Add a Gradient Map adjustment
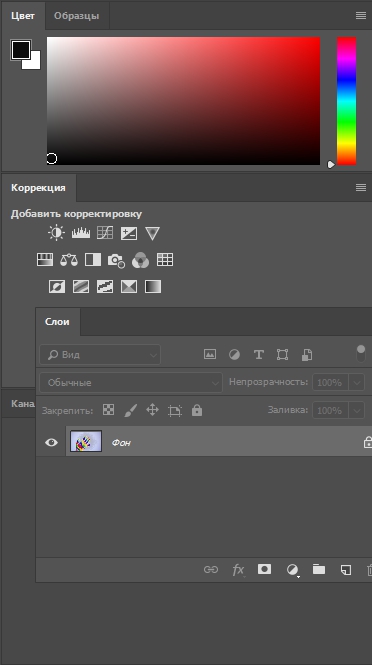The image size is (372, 665). click(153, 287)
